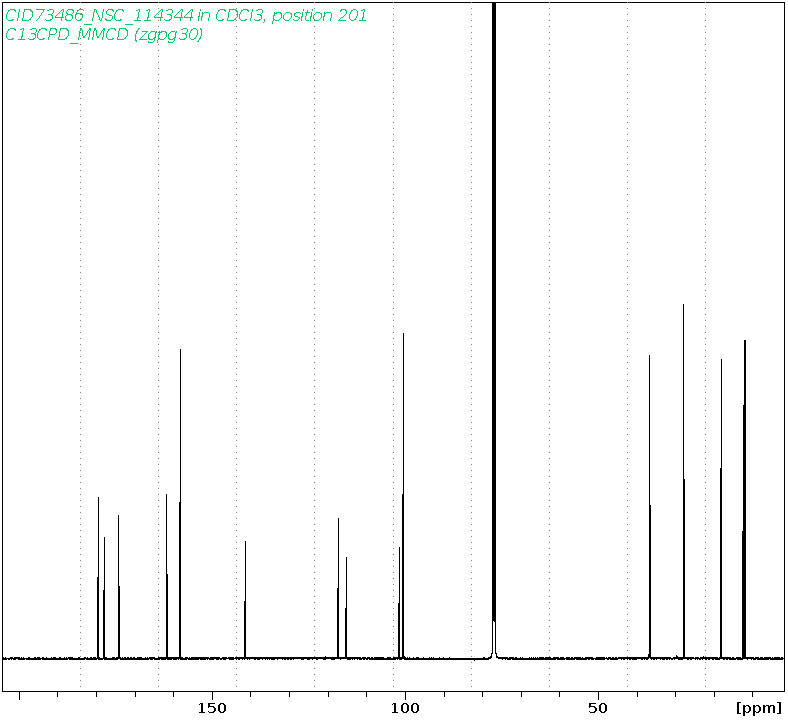Click the 150 ppm axis label
This screenshot has width=788, height=720.
click(212, 708)
